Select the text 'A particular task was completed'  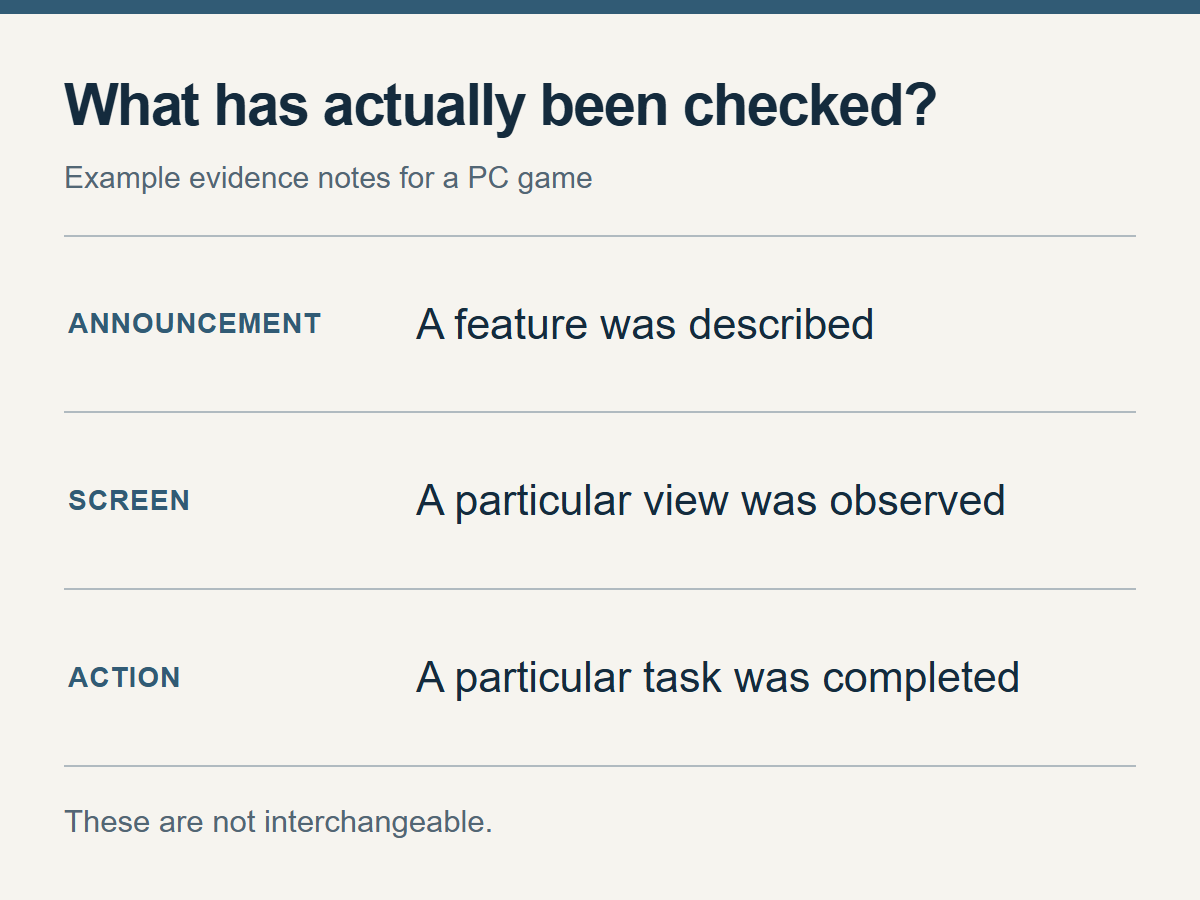point(717,678)
